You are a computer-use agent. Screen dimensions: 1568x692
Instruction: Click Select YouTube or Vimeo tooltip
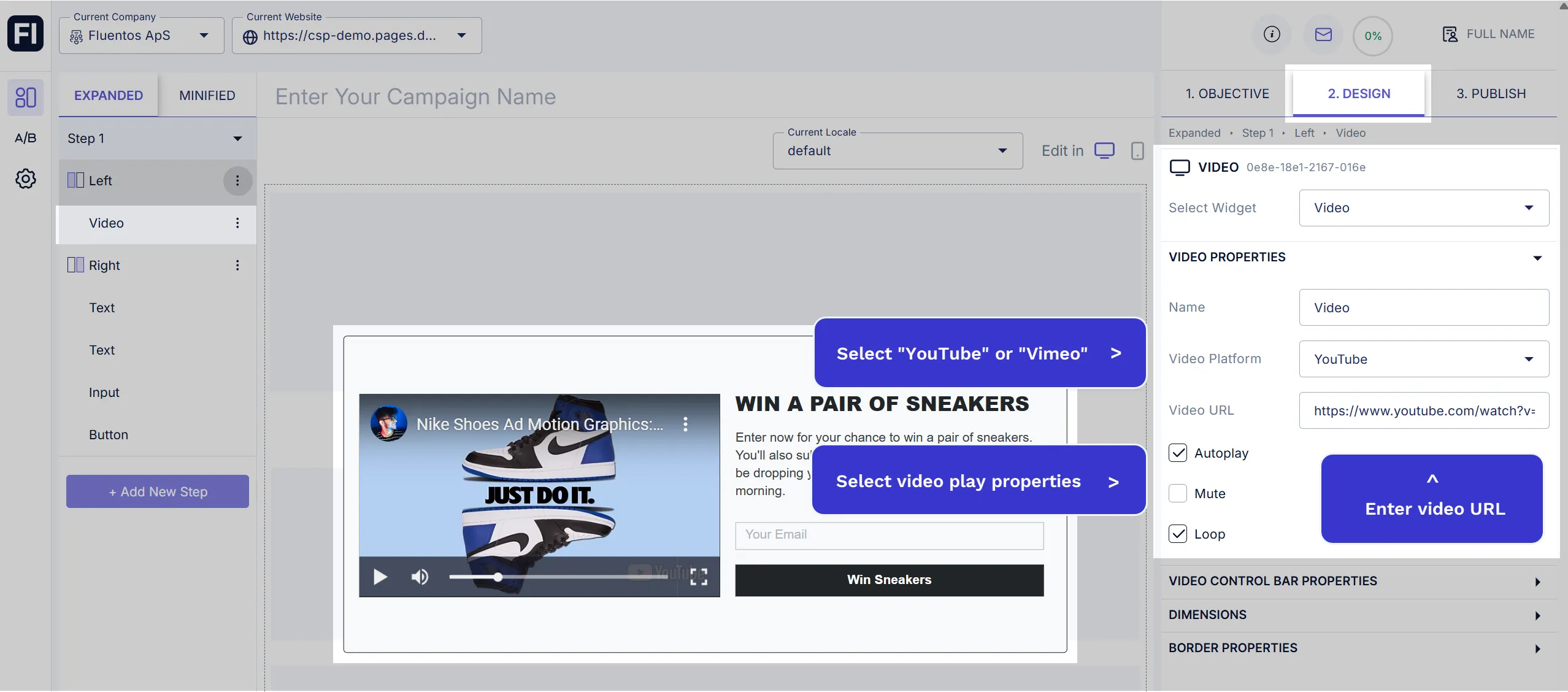pyautogui.click(x=980, y=353)
